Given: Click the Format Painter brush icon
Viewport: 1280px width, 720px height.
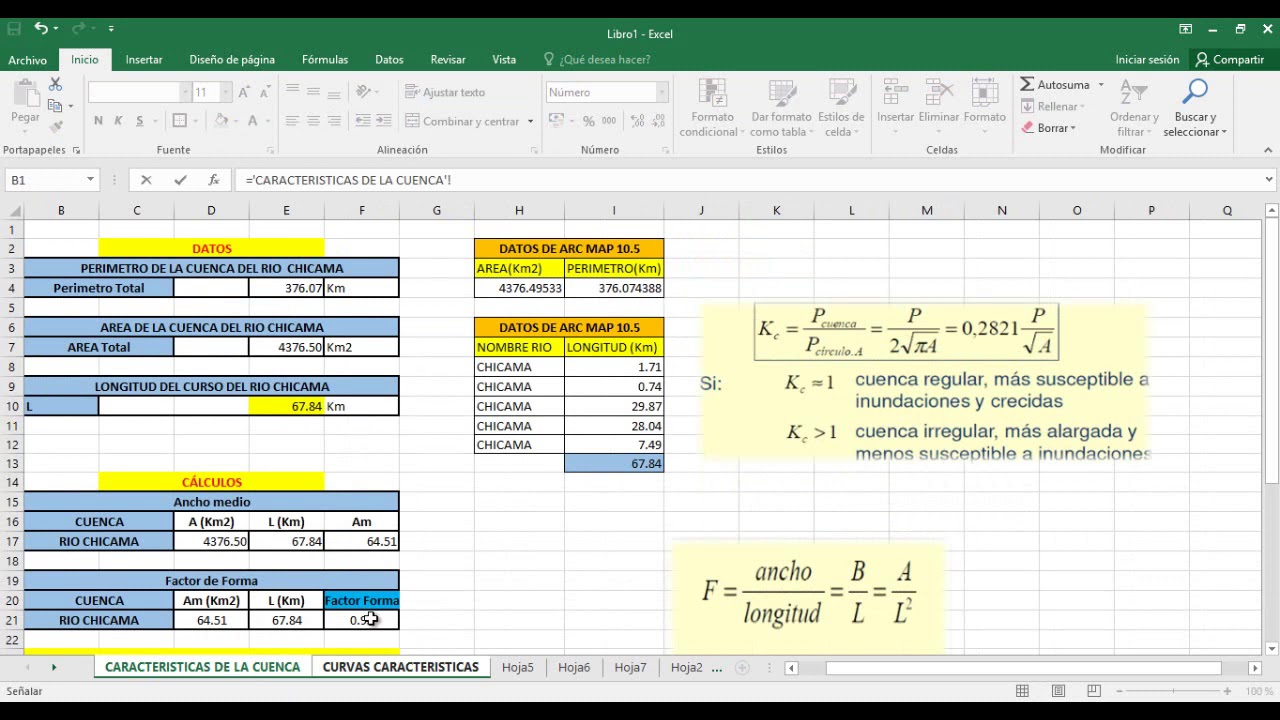Looking at the screenshot, I should pyautogui.click(x=55, y=126).
